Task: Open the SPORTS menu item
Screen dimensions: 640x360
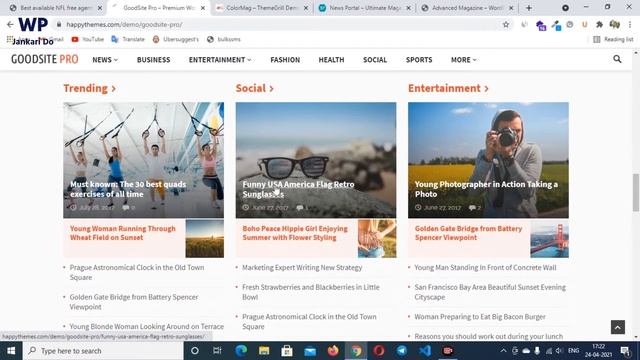Action: click(419, 60)
